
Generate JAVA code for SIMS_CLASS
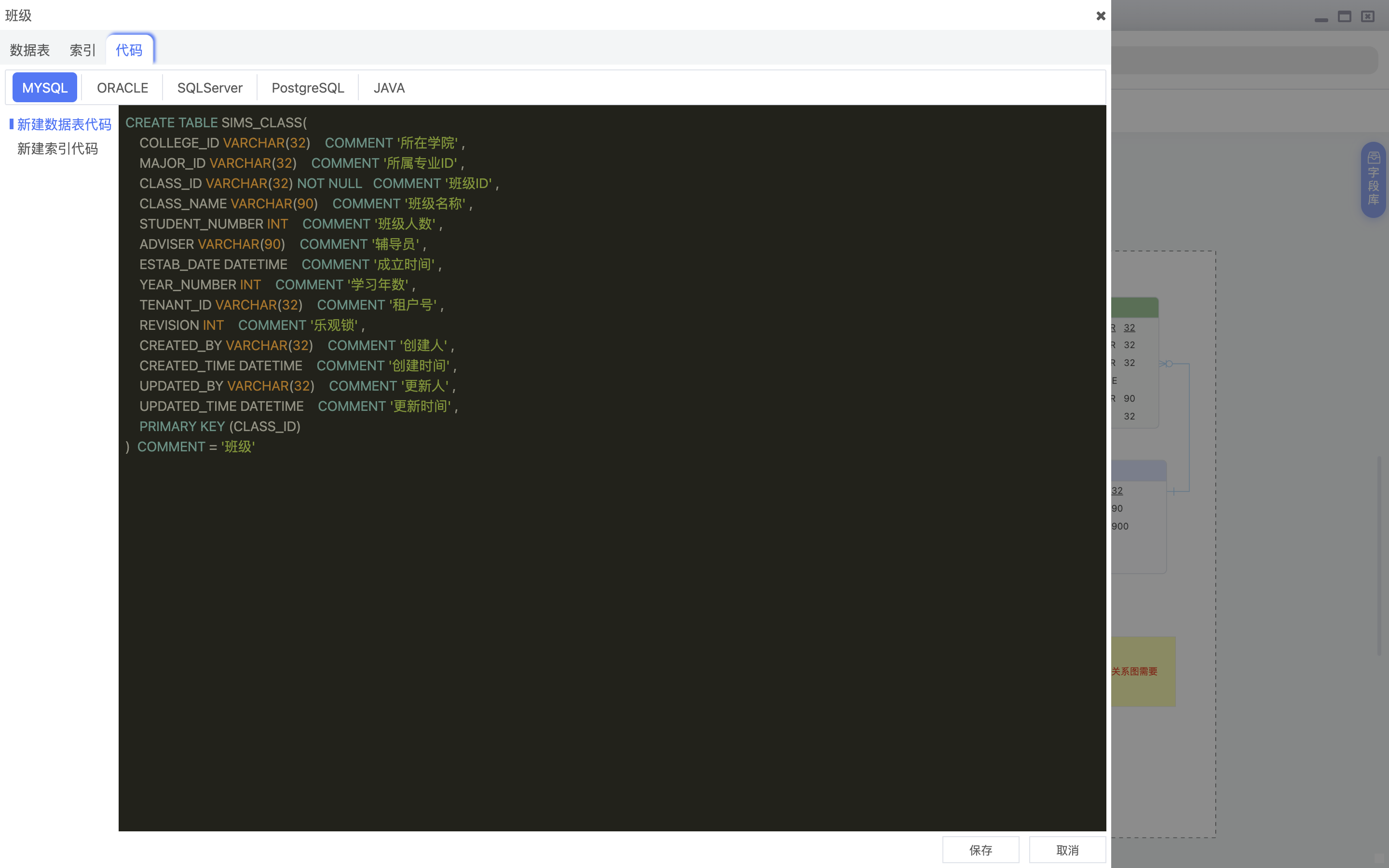(x=389, y=87)
